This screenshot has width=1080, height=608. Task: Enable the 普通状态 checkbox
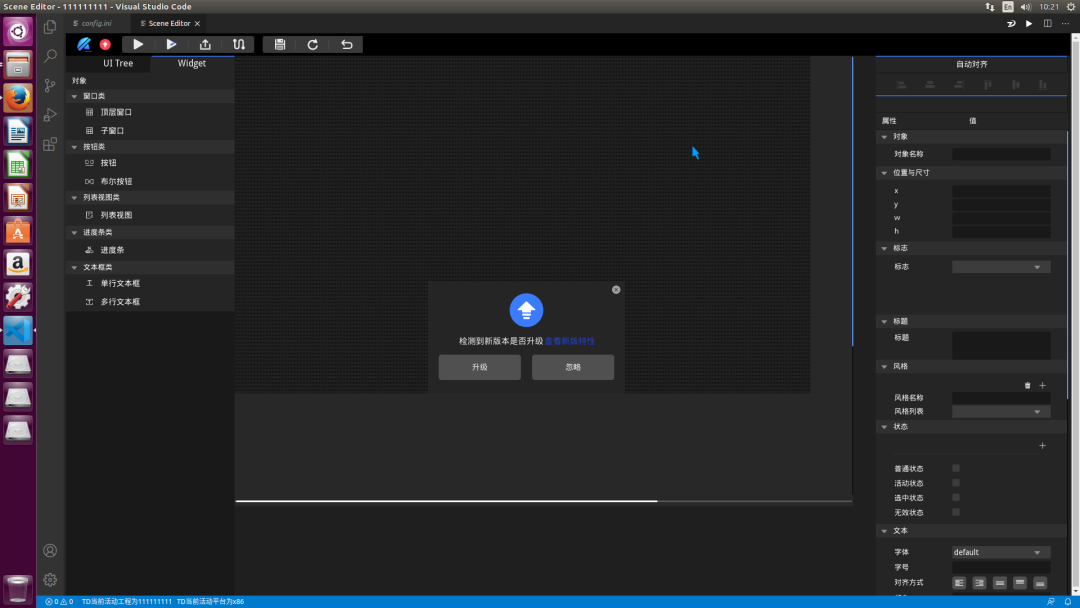(956, 468)
